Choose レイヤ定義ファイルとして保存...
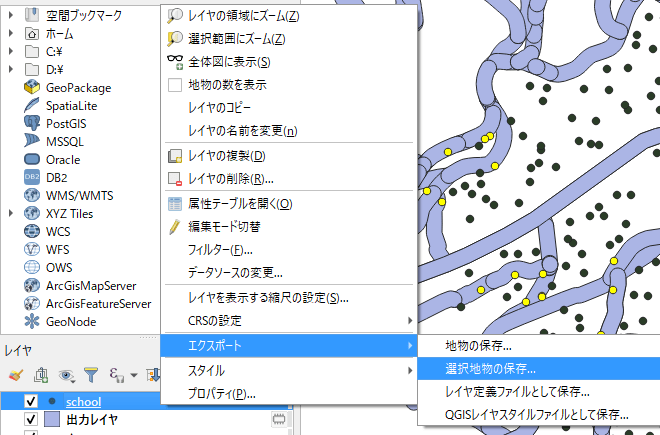Image resolution: width=660 pixels, height=435 pixels. [x=539, y=392]
